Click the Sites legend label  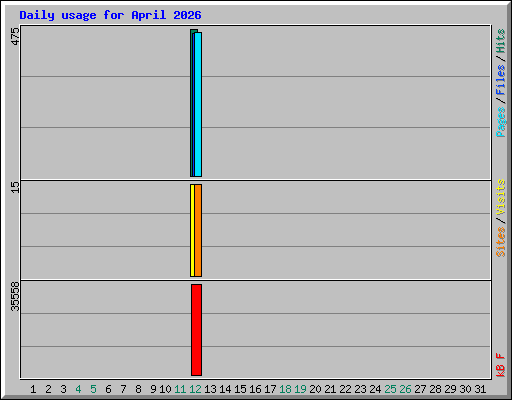coord(501,242)
